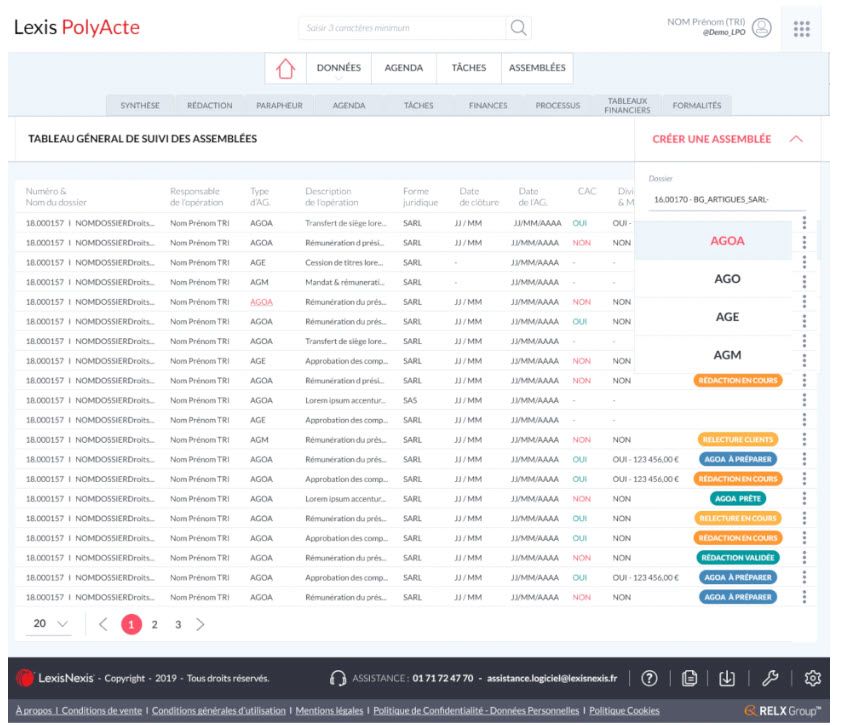Switch to the Synthèse sub-tab

click(140, 105)
